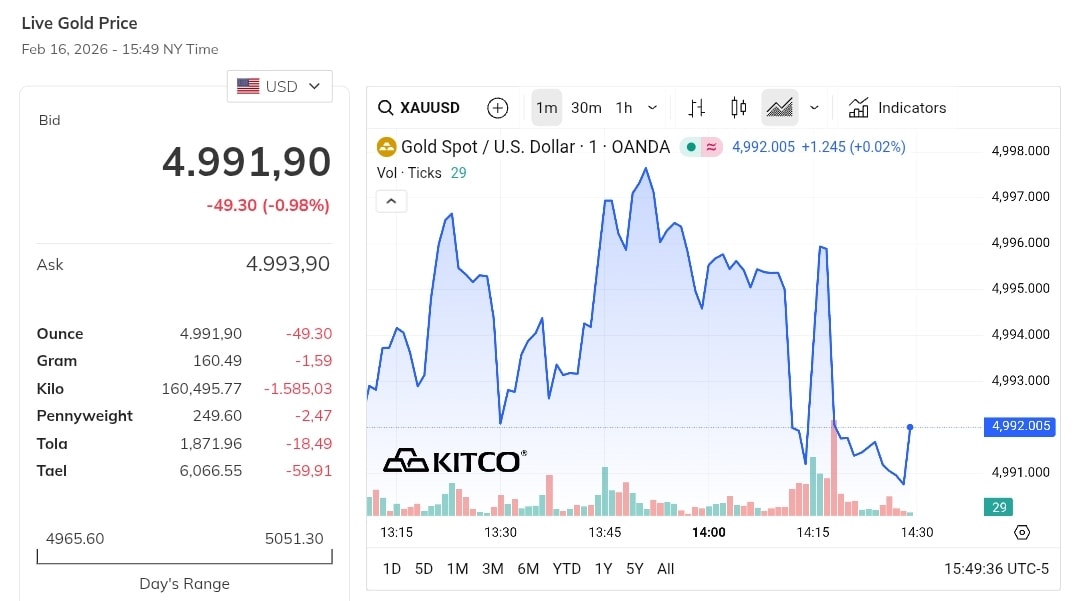This screenshot has width=1080, height=601.
Task: Open chart settings hexagon icon
Action: pyautogui.click(x=1021, y=532)
